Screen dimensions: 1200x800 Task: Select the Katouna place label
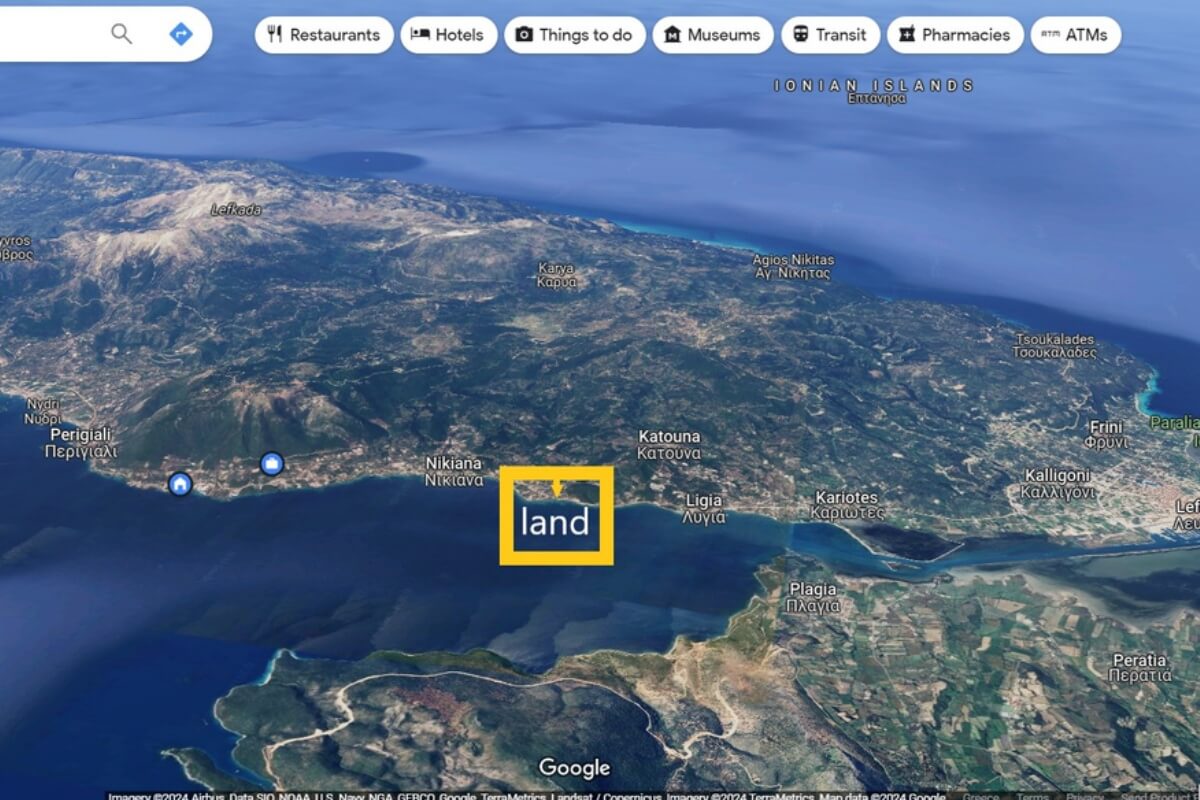(x=669, y=445)
